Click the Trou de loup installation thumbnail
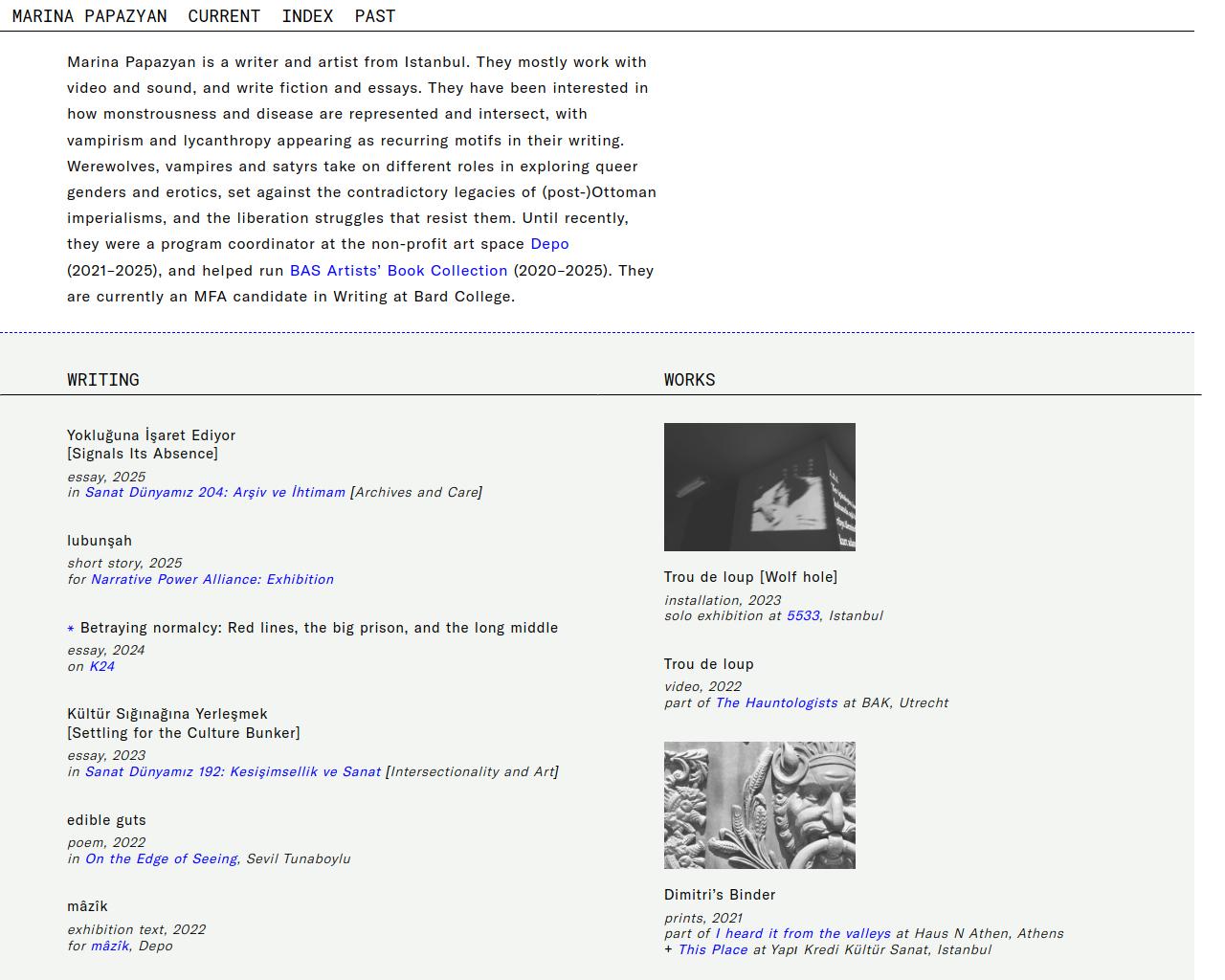The width and height of the screenshot is (1225, 980). [x=759, y=487]
